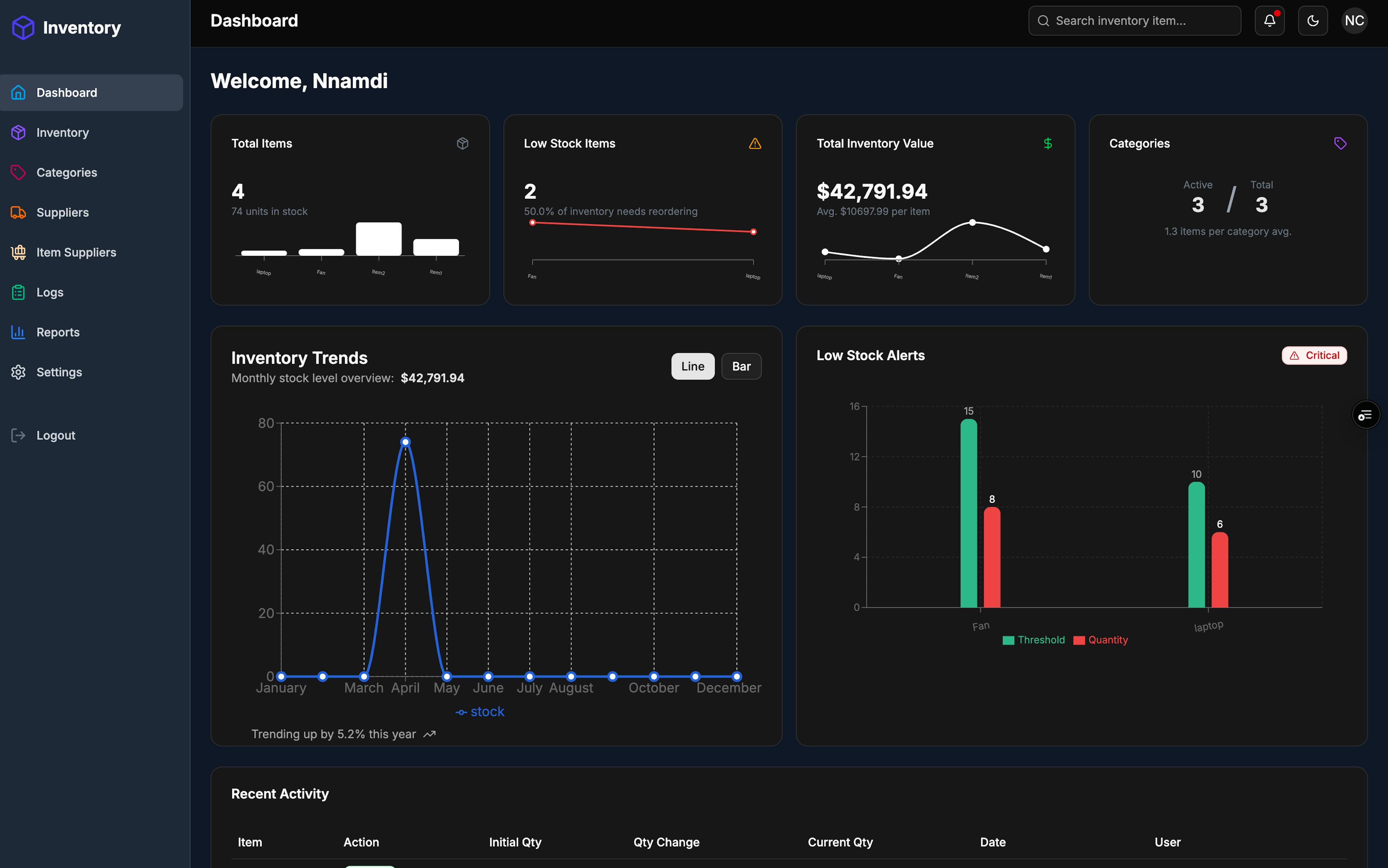Open the Logs clipboard icon
The width and height of the screenshot is (1388, 868).
click(x=18, y=292)
